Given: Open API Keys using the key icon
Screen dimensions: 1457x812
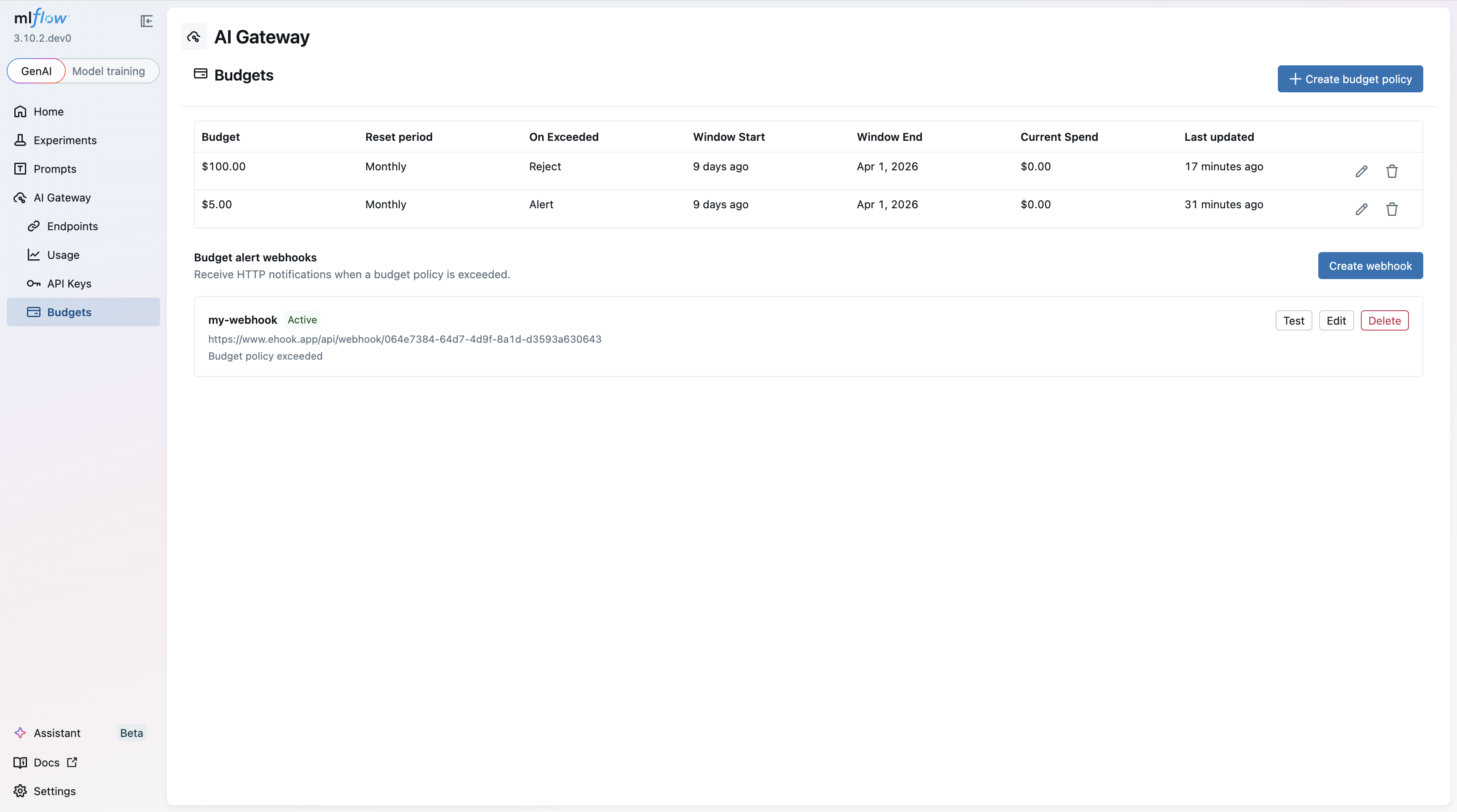Looking at the screenshot, I should pos(34,283).
